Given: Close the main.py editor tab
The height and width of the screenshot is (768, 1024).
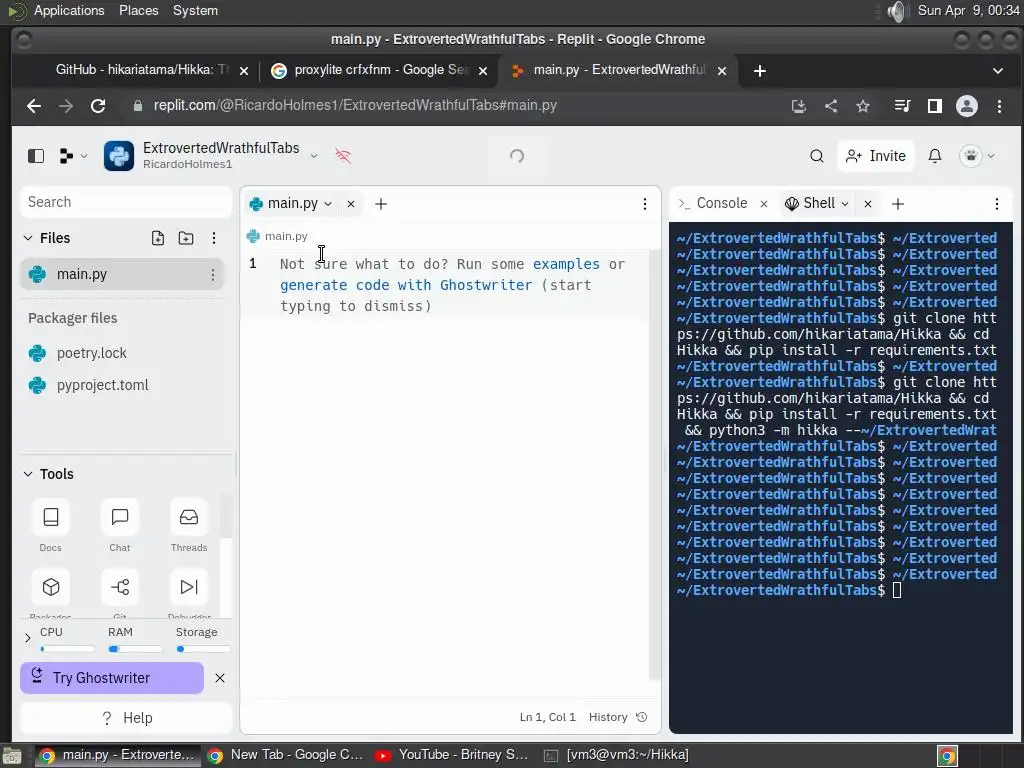Looking at the screenshot, I should click(x=351, y=204).
